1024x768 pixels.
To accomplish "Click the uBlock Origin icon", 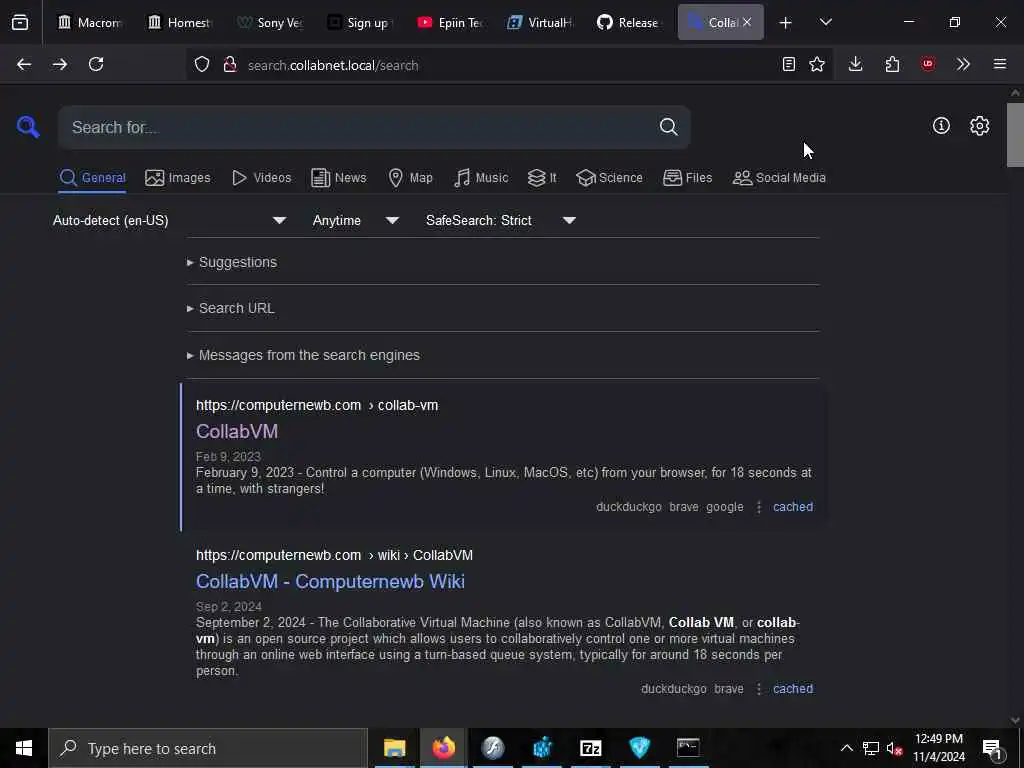I will point(928,64).
